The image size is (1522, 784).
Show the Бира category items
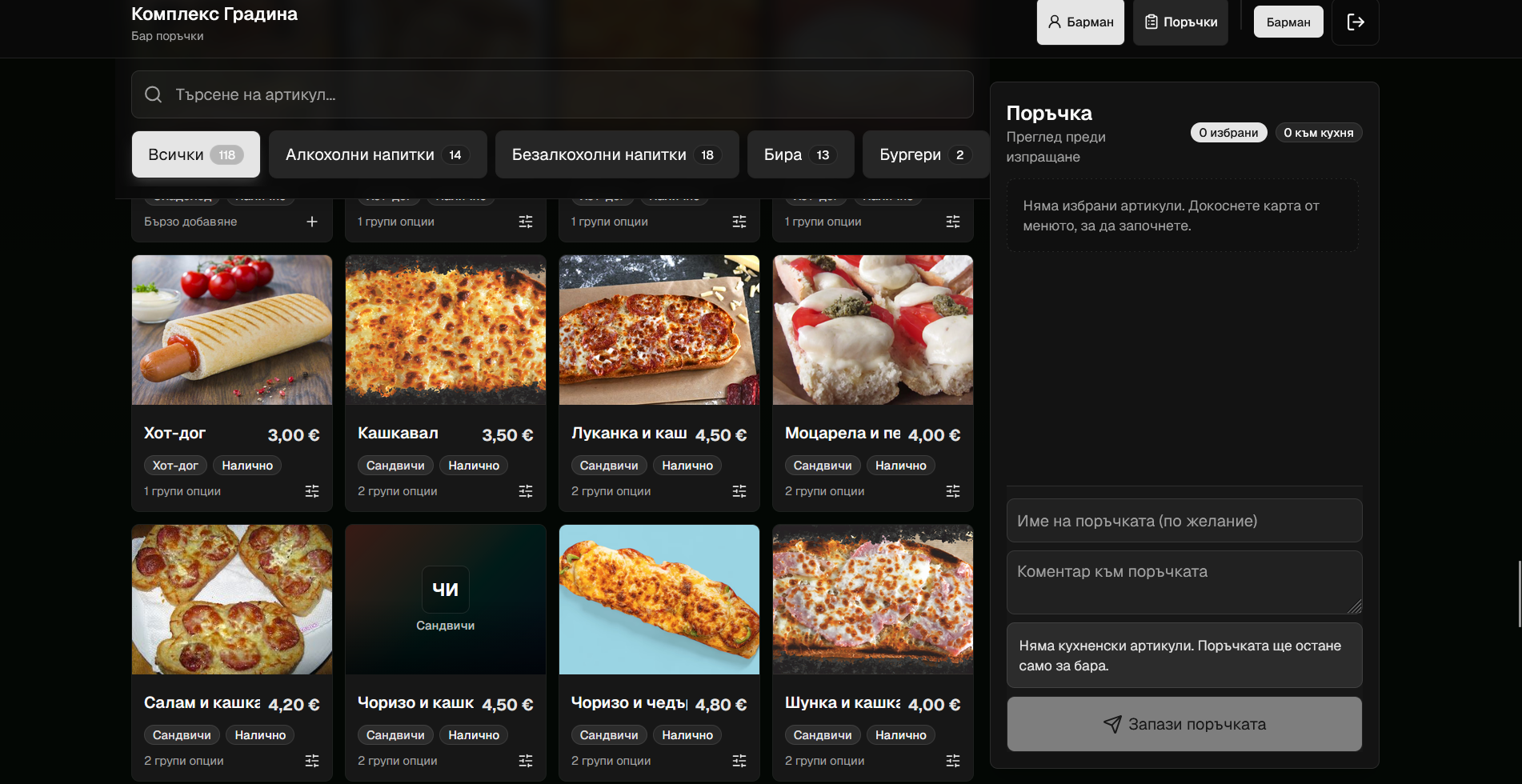tap(801, 154)
